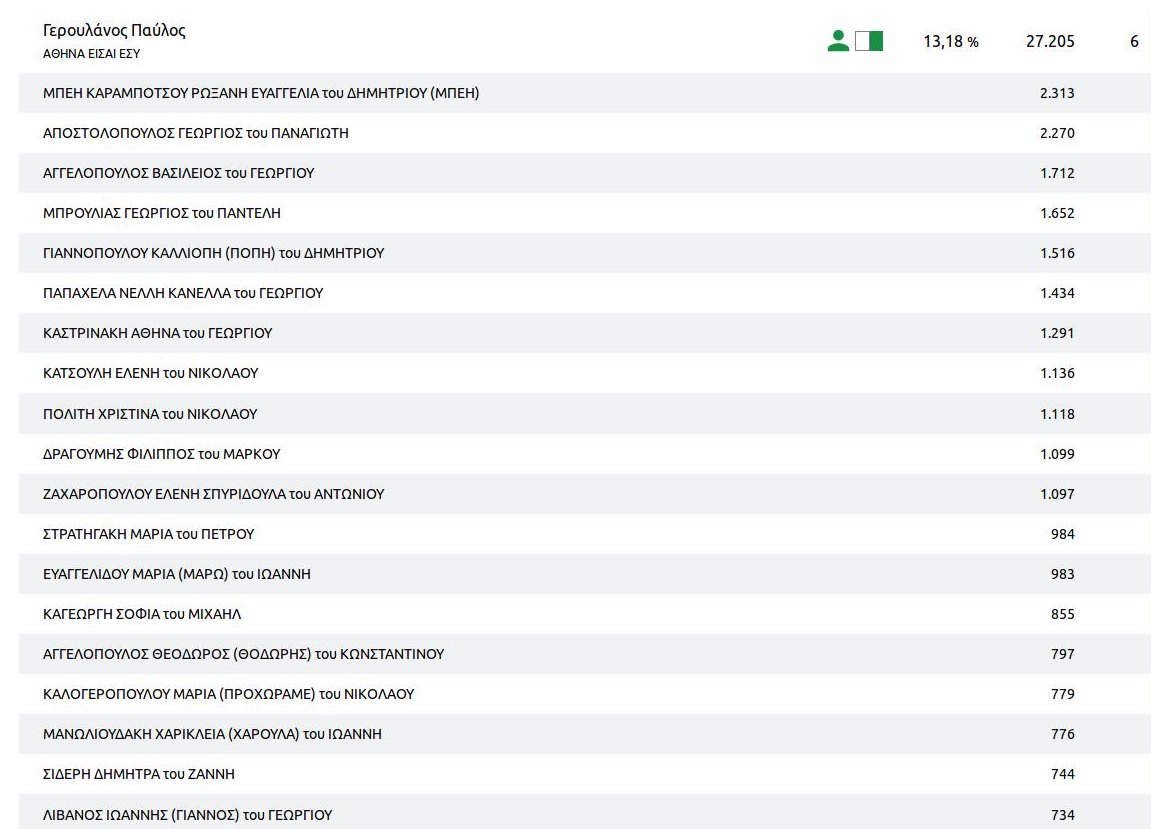Click the total votes 27.205

pos(1050,42)
